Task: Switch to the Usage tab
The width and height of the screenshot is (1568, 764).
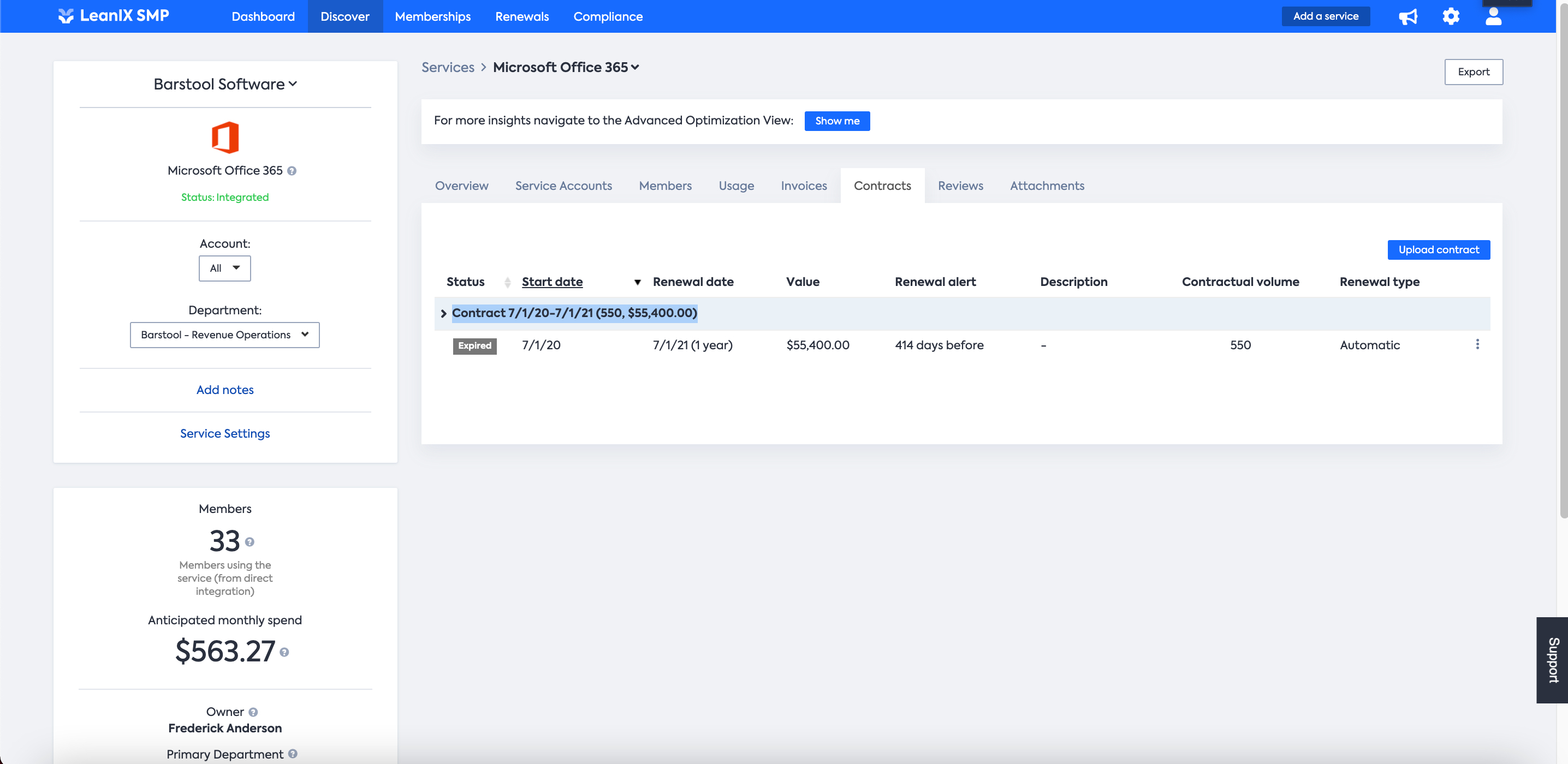Action: pos(736,186)
